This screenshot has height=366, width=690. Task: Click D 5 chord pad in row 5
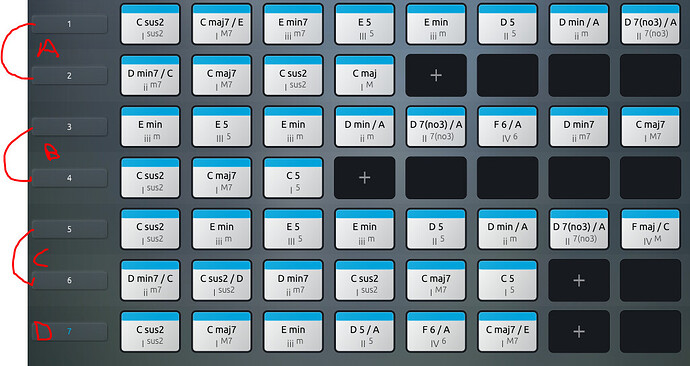436,229
